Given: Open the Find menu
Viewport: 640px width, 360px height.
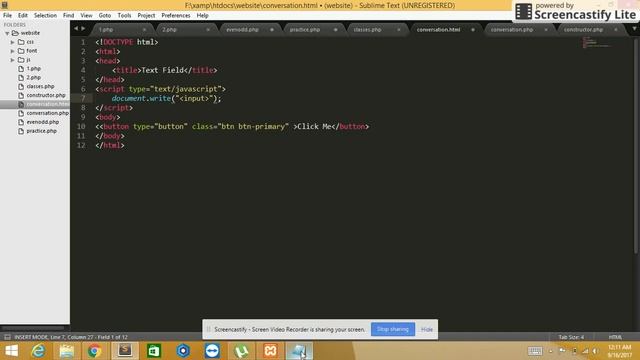Looking at the screenshot, I should pyautogui.click(x=68, y=16).
